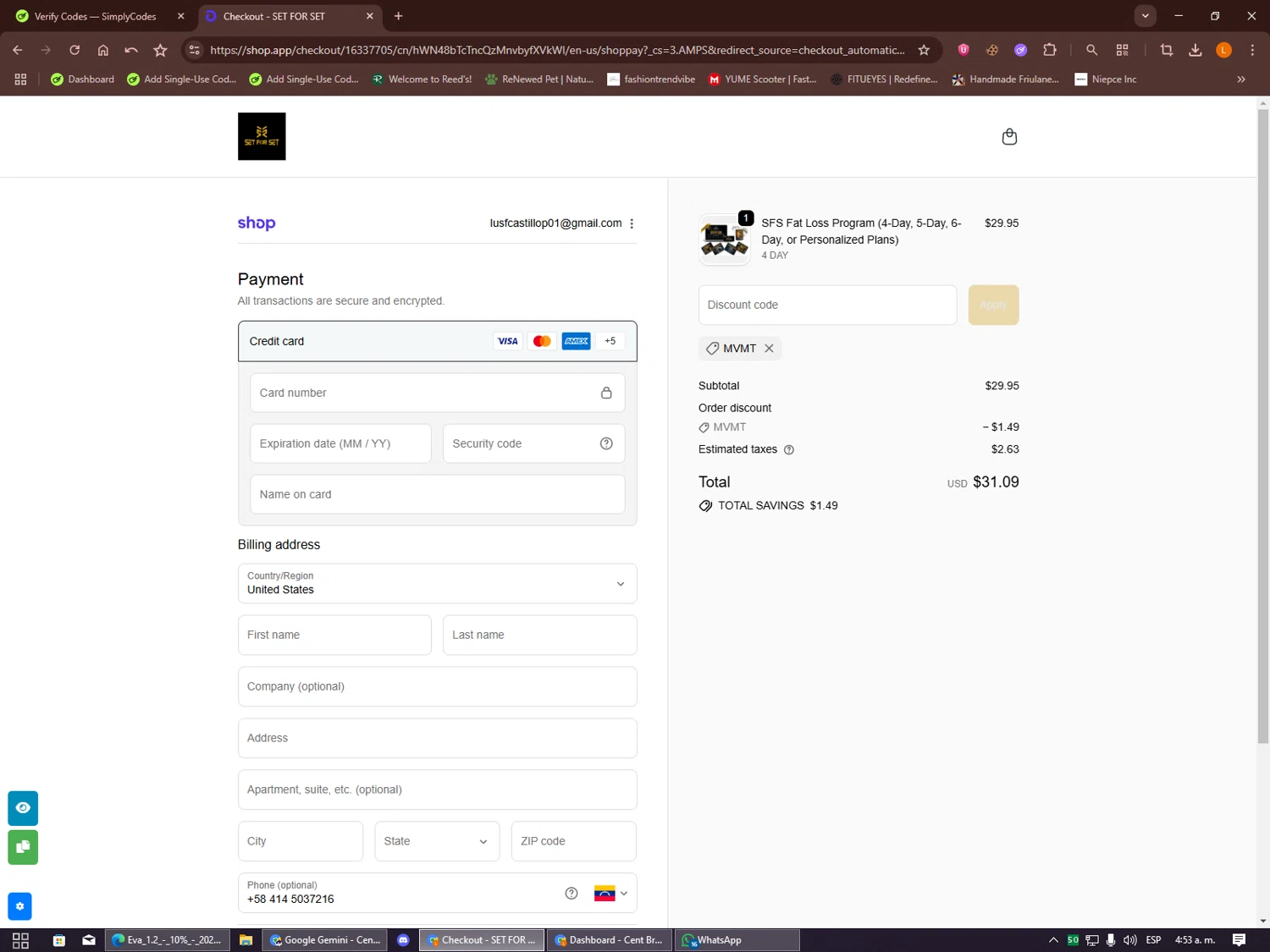
Task: Show more hidden bookmarks chevron
Action: click(1241, 80)
